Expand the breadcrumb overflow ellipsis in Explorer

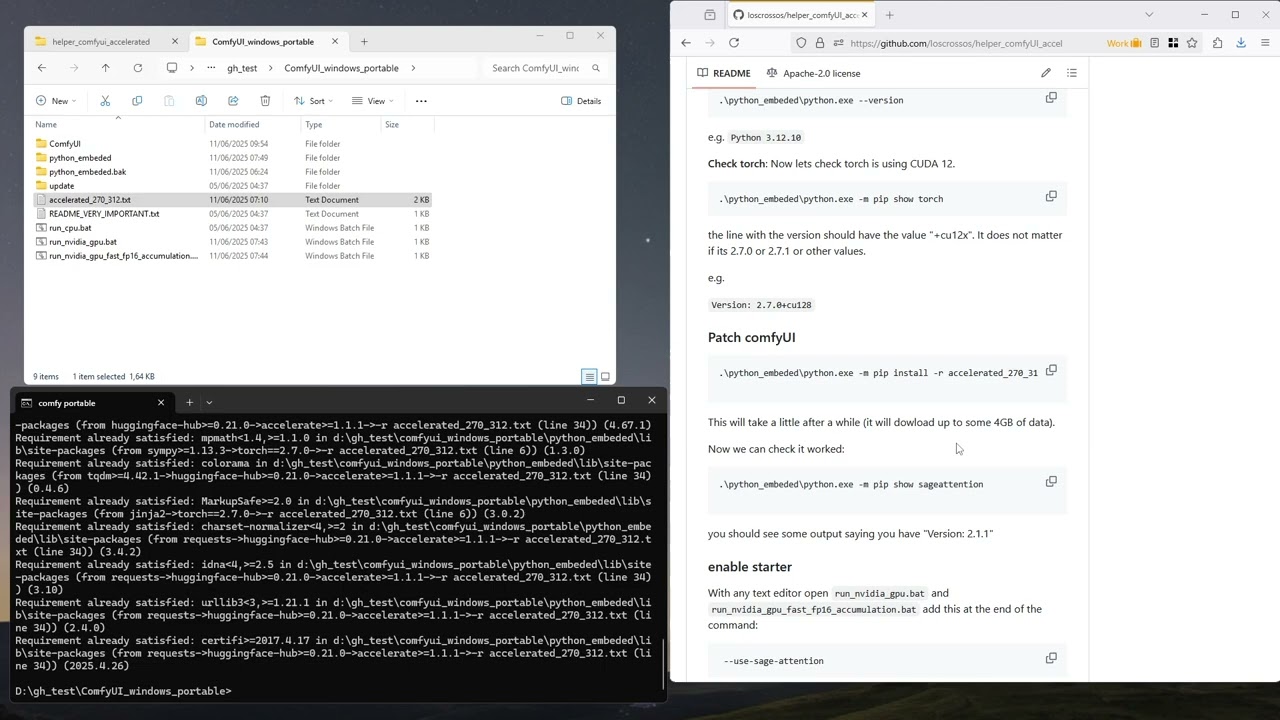point(211,68)
